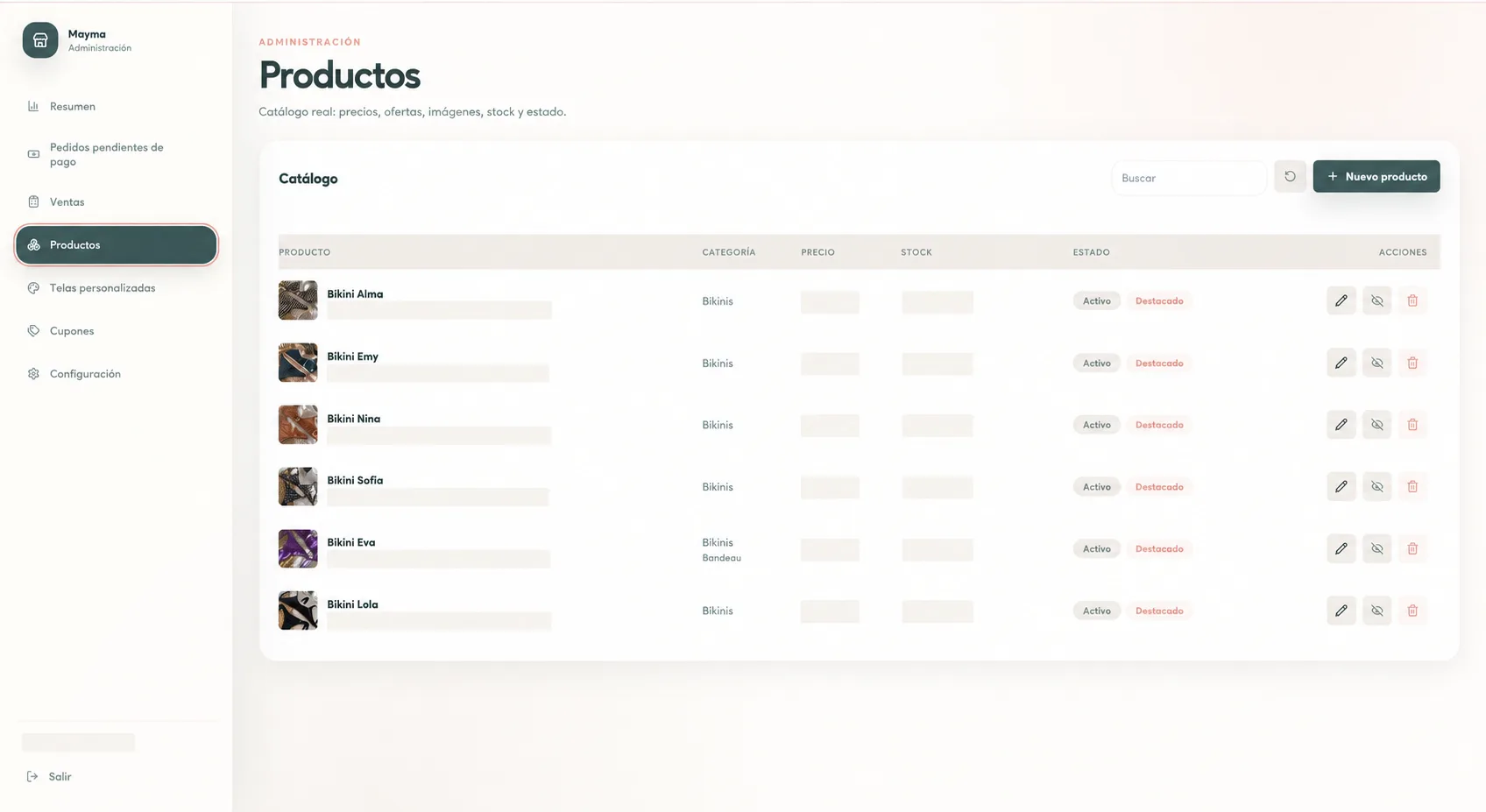The image size is (1486, 812).
Task: Click the Bandeau subcategory of Bikini Eva
Action: 721,558
